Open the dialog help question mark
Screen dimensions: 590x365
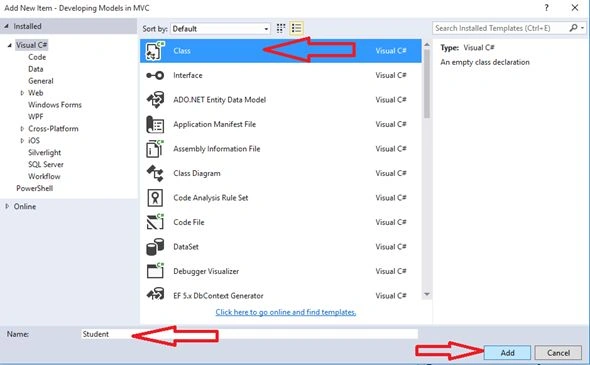point(546,8)
